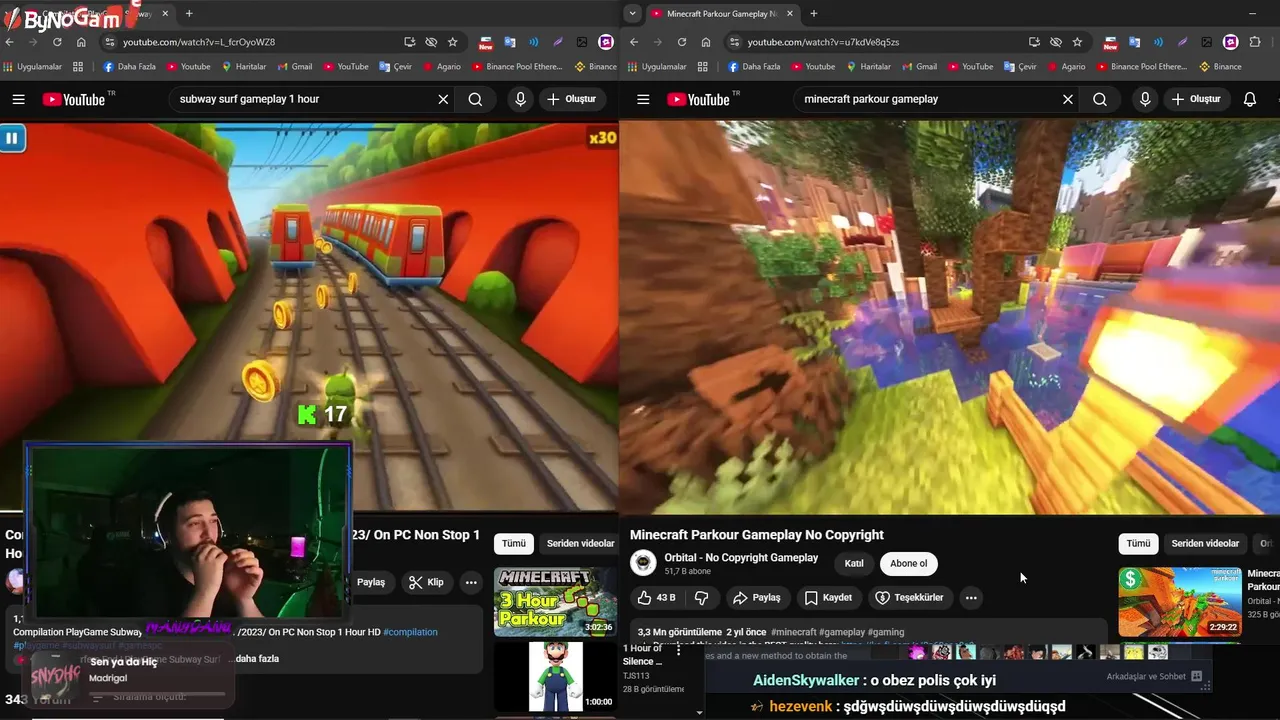The height and width of the screenshot is (720, 1280).
Task: Clear the 'minecraft parkour gameplay' search text
Action: 1068,99
